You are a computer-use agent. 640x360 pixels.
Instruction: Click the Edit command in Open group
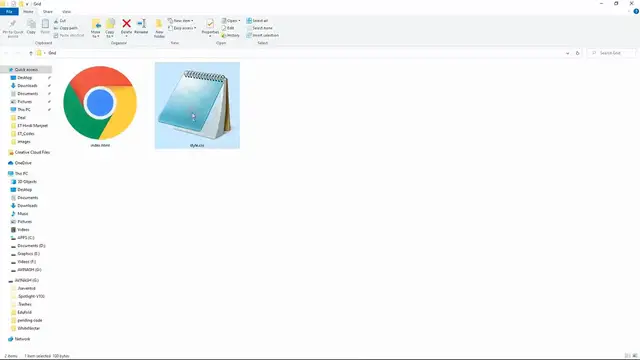[x=228, y=28]
